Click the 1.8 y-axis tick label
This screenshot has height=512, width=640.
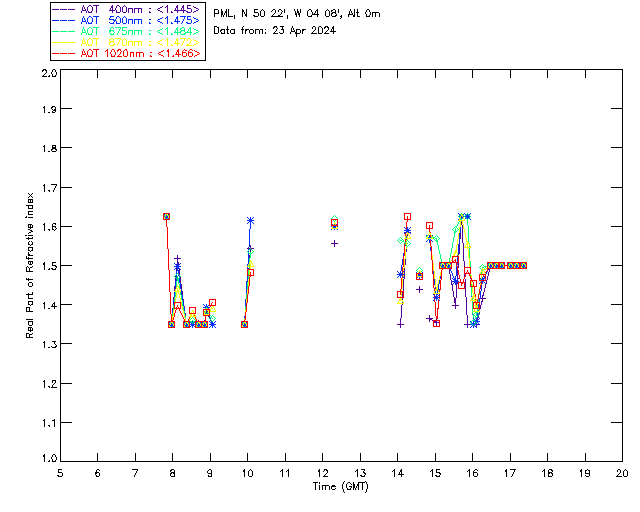point(49,148)
